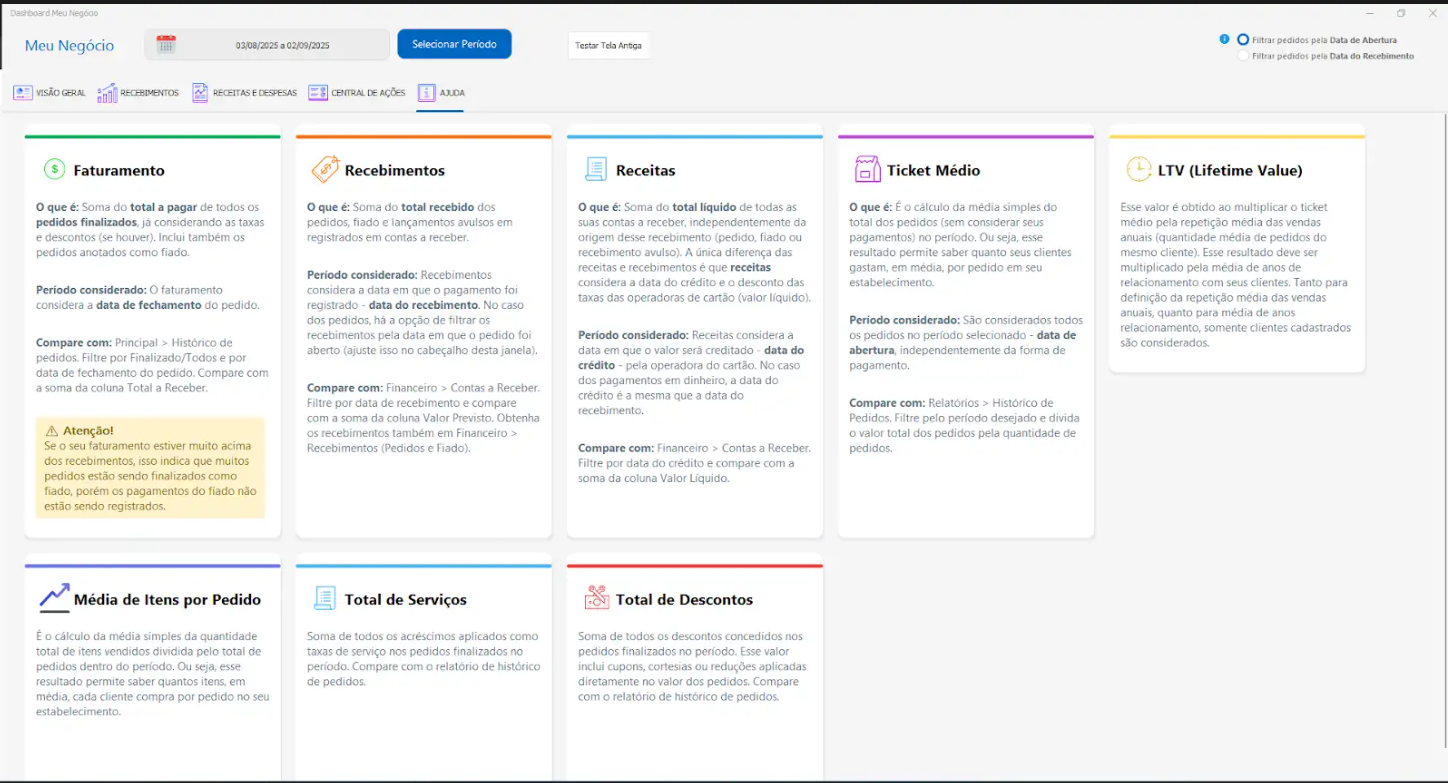The height and width of the screenshot is (783, 1448).
Task: Open the Receitas e Despesas tab
Action: [x=244, y=93]
